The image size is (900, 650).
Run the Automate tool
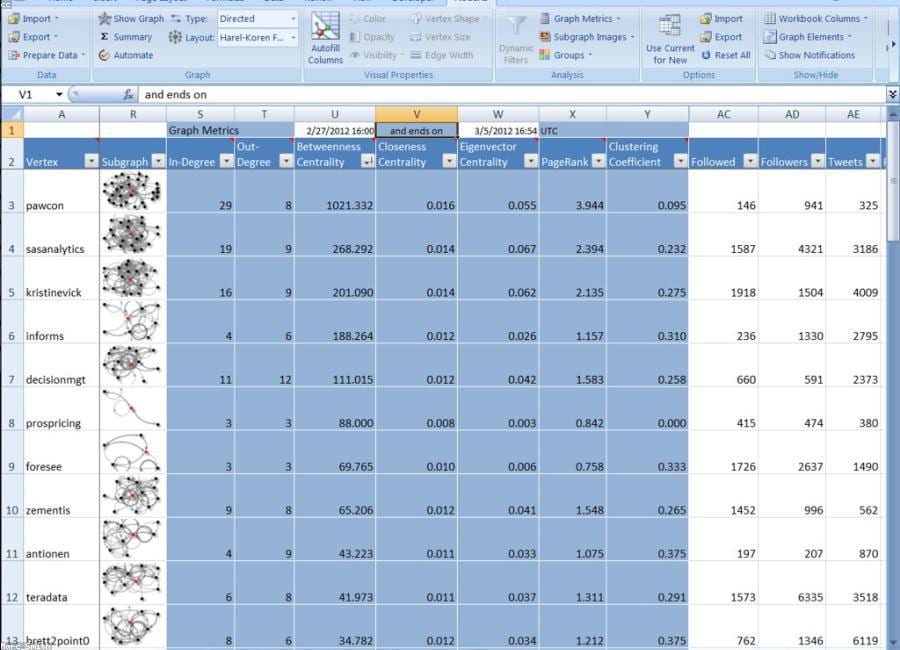[x=126, y=55]
